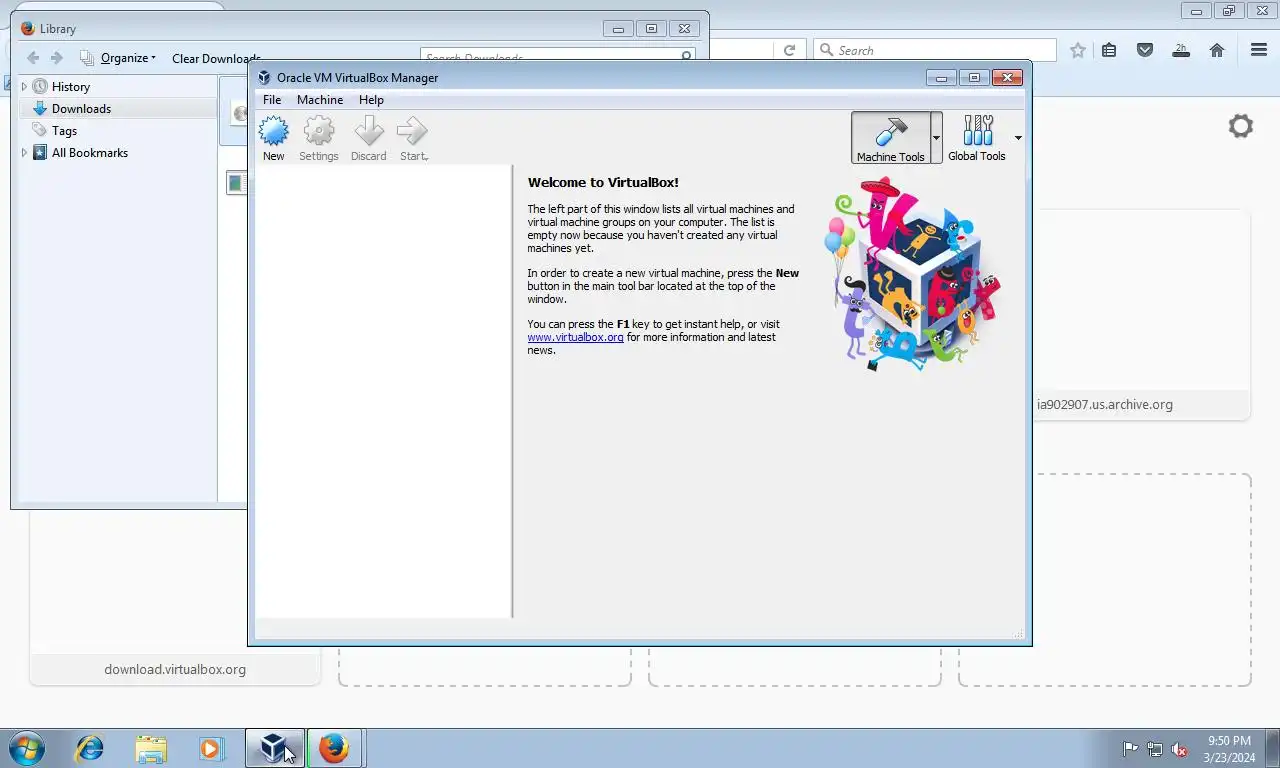Open Internet Explorer from the taskbar

90,748
